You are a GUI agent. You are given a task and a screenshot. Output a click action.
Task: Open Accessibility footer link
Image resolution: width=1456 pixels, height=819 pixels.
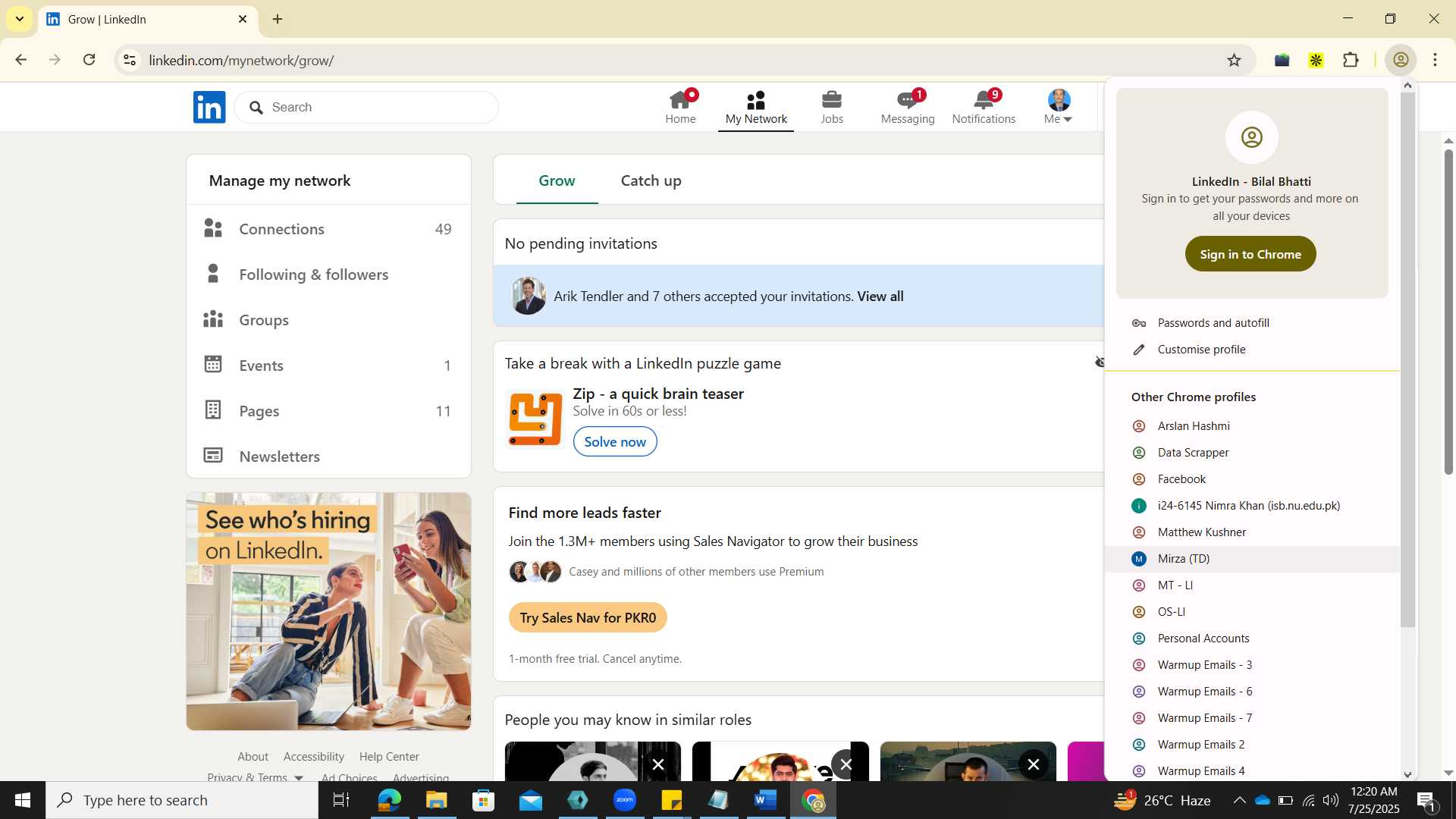(314, 757)
